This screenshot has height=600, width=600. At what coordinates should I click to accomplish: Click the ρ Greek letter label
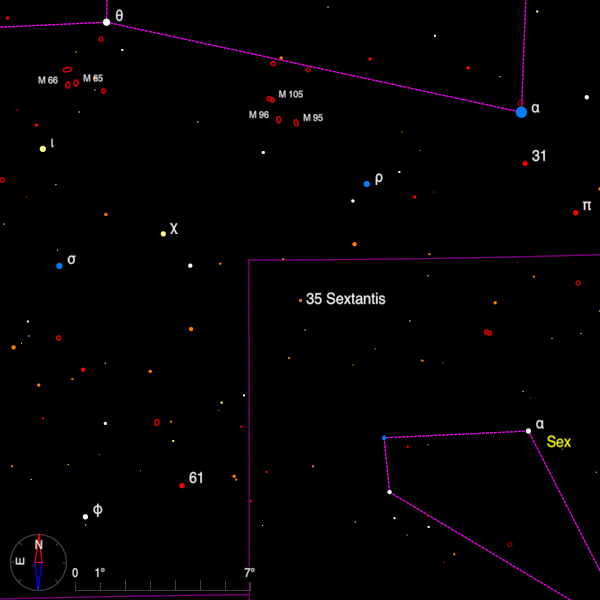379,178
